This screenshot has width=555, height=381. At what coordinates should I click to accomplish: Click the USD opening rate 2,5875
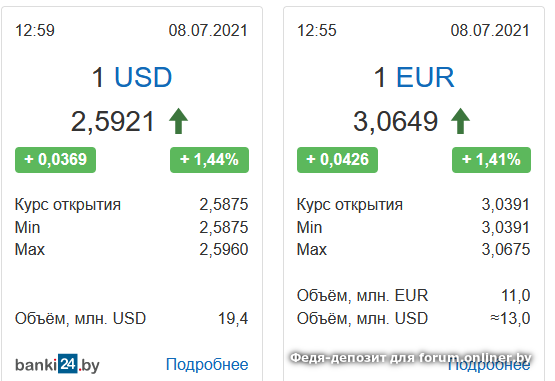coord(224,205)
